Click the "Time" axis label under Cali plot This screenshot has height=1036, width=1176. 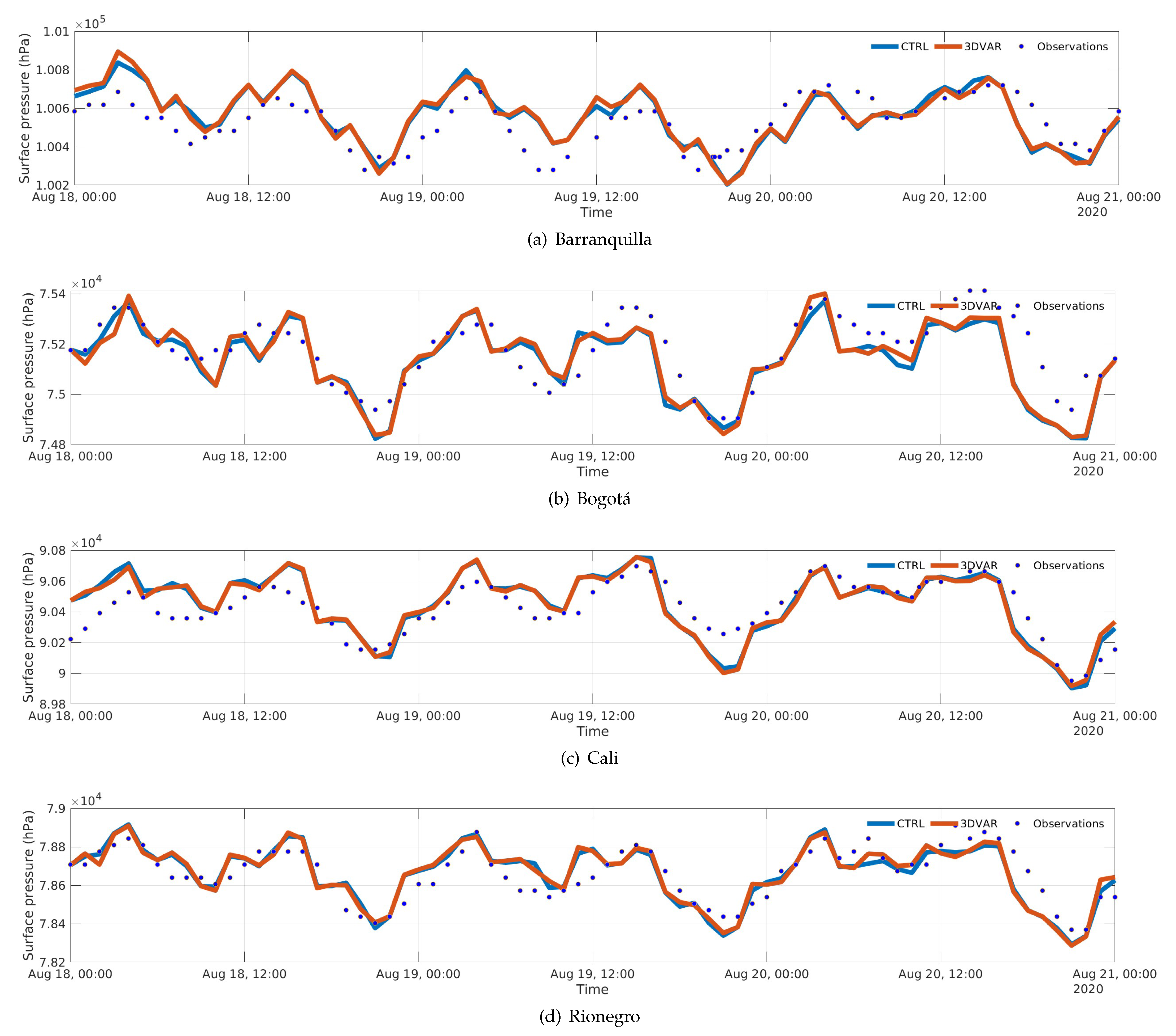coord(592,731)
